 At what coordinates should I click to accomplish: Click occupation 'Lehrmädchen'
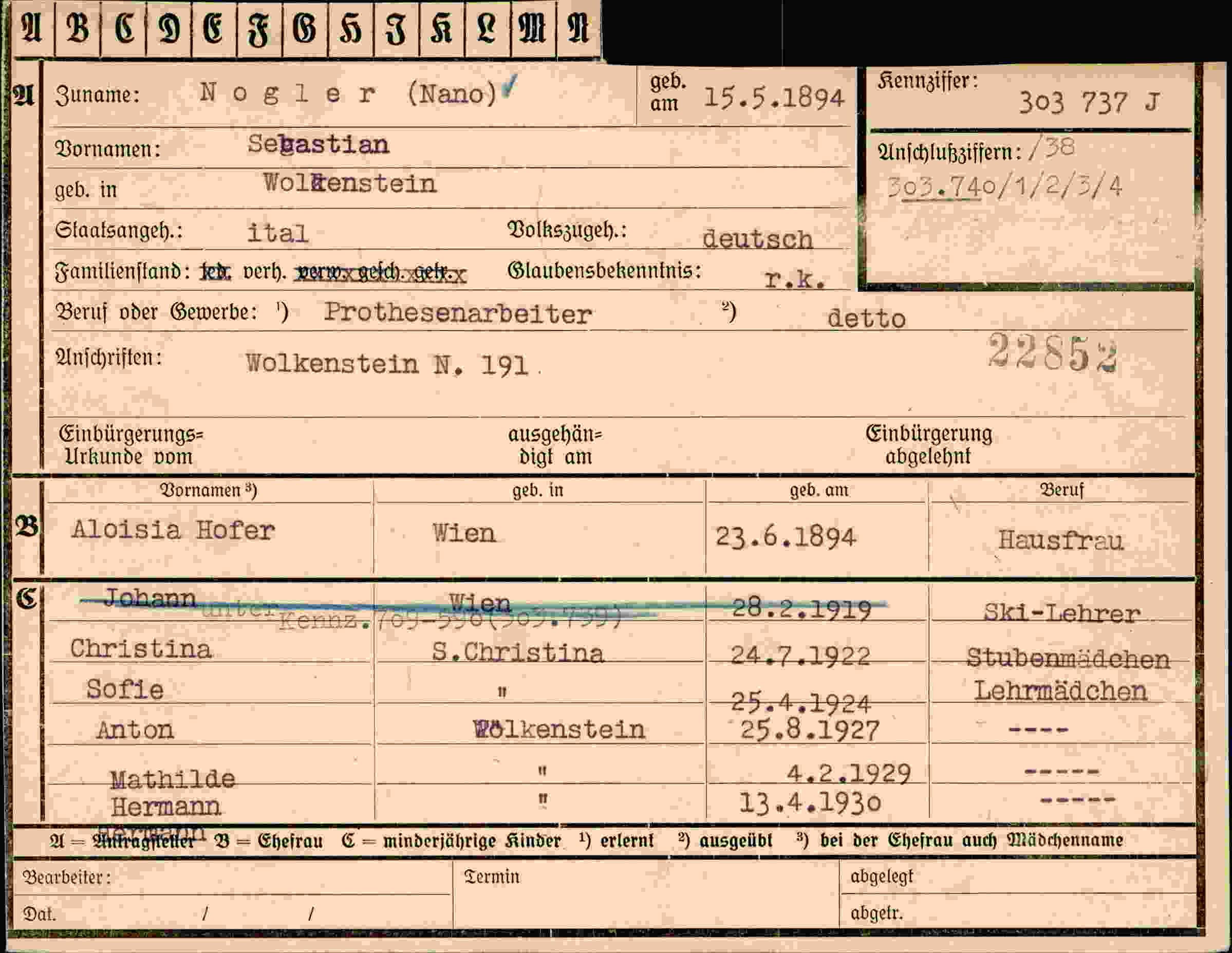pos(1060,691)
